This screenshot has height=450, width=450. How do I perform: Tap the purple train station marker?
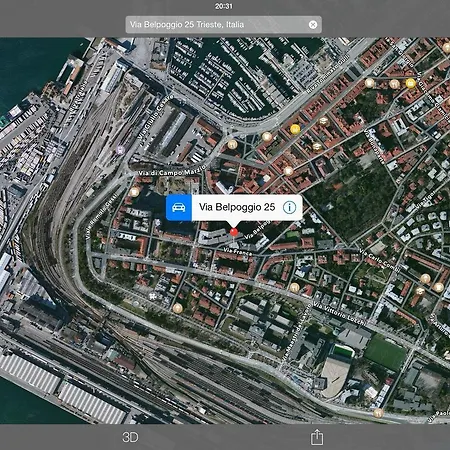[x=120, y=150]
